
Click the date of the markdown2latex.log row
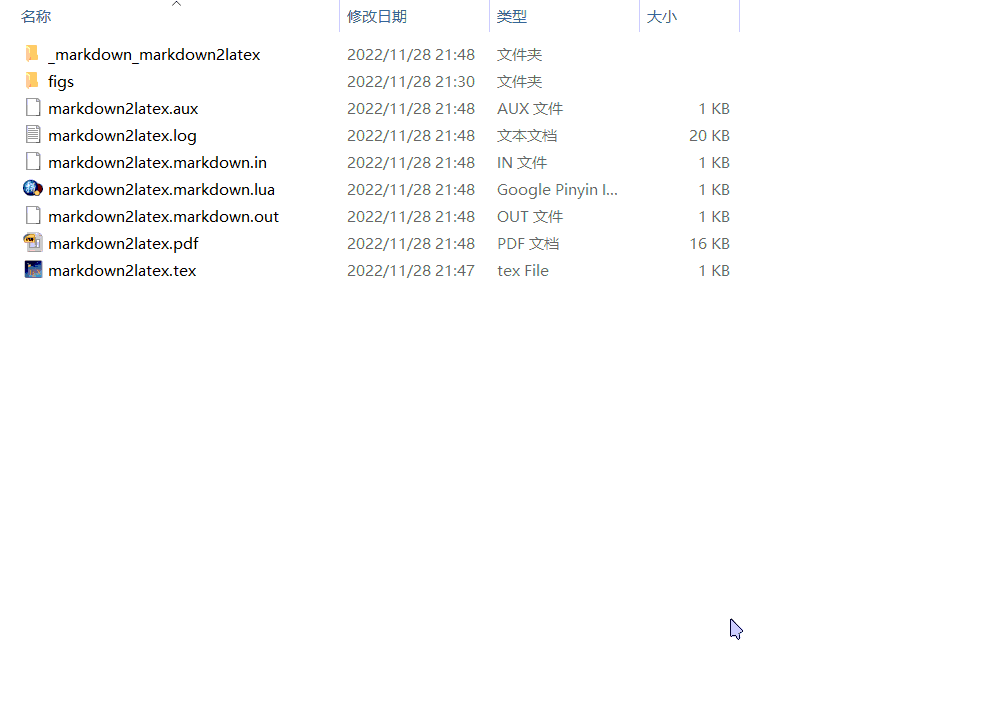point(411,136)
